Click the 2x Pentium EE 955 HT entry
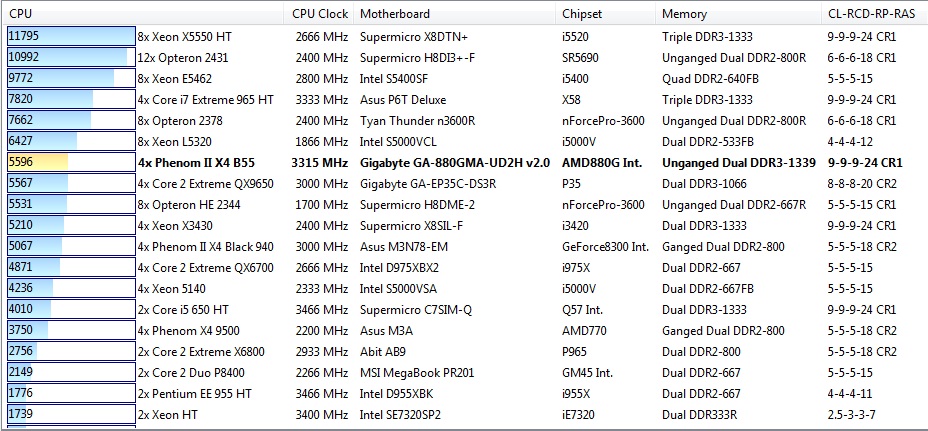928x431 pixels. click(197, 393)
